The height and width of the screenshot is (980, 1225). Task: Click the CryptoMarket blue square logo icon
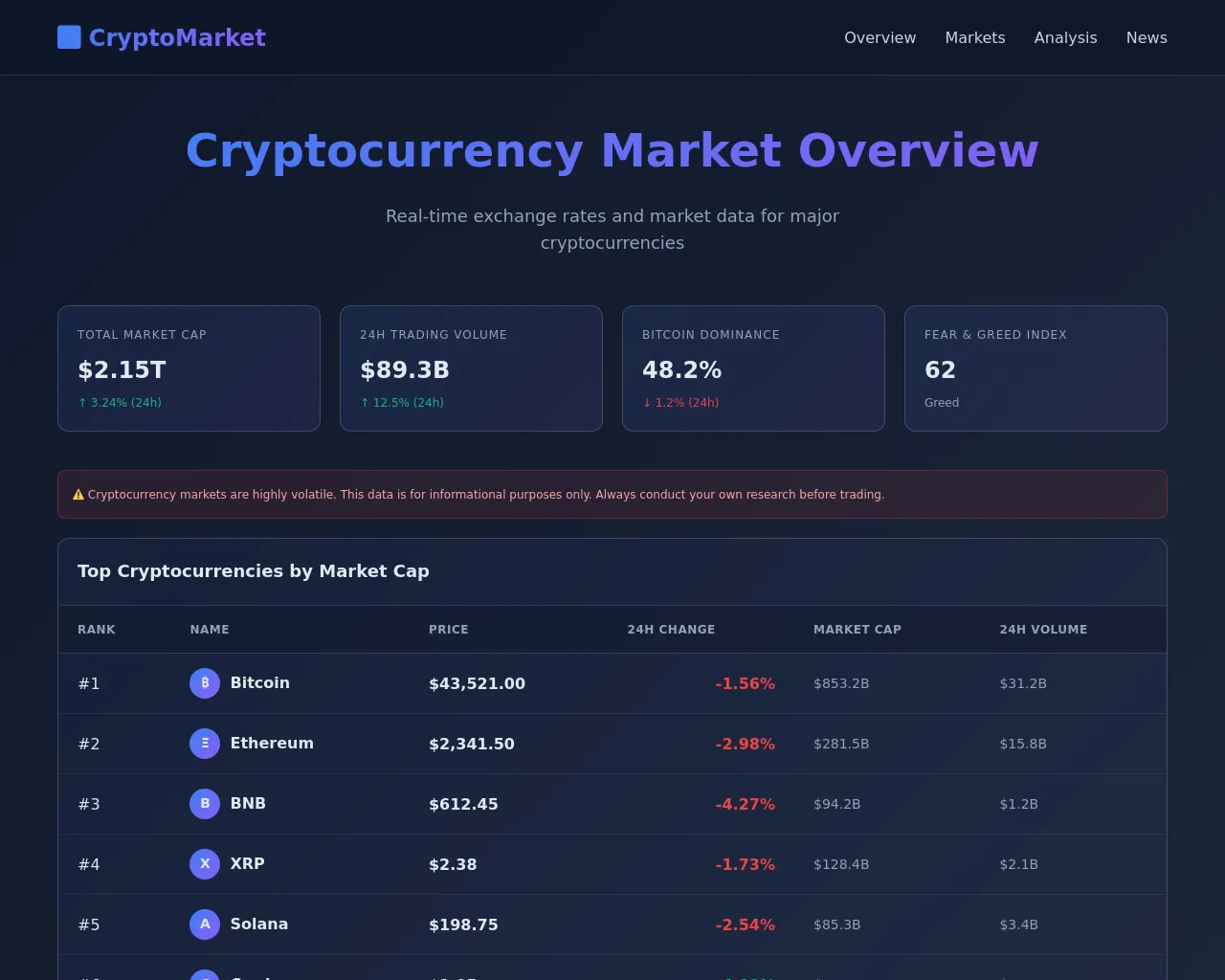pos(69,37)
